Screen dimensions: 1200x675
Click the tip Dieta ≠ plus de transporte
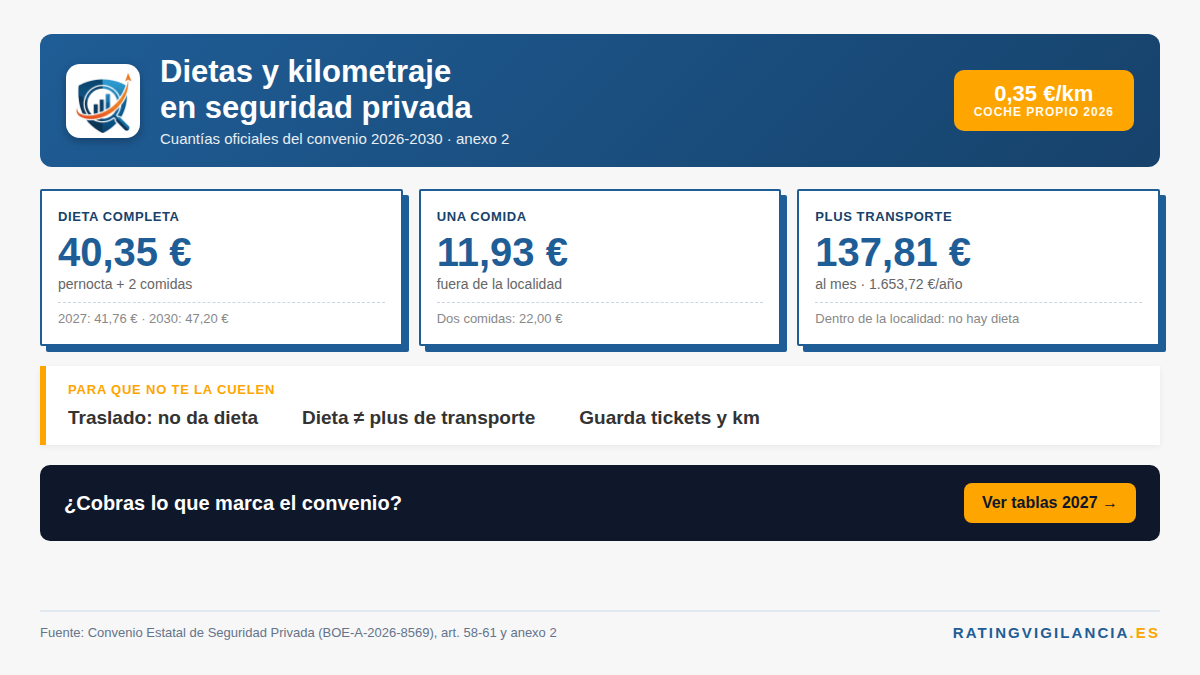pos(419,418)
